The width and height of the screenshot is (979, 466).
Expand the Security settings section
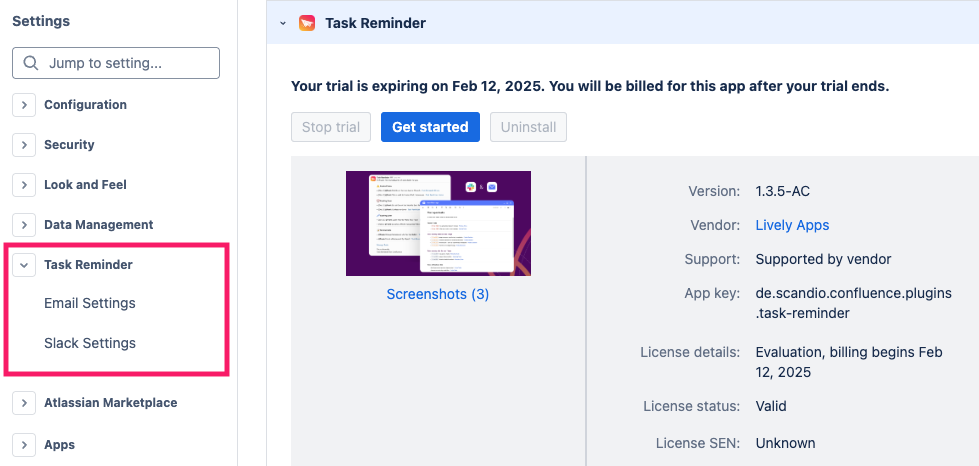pos(24,145)
